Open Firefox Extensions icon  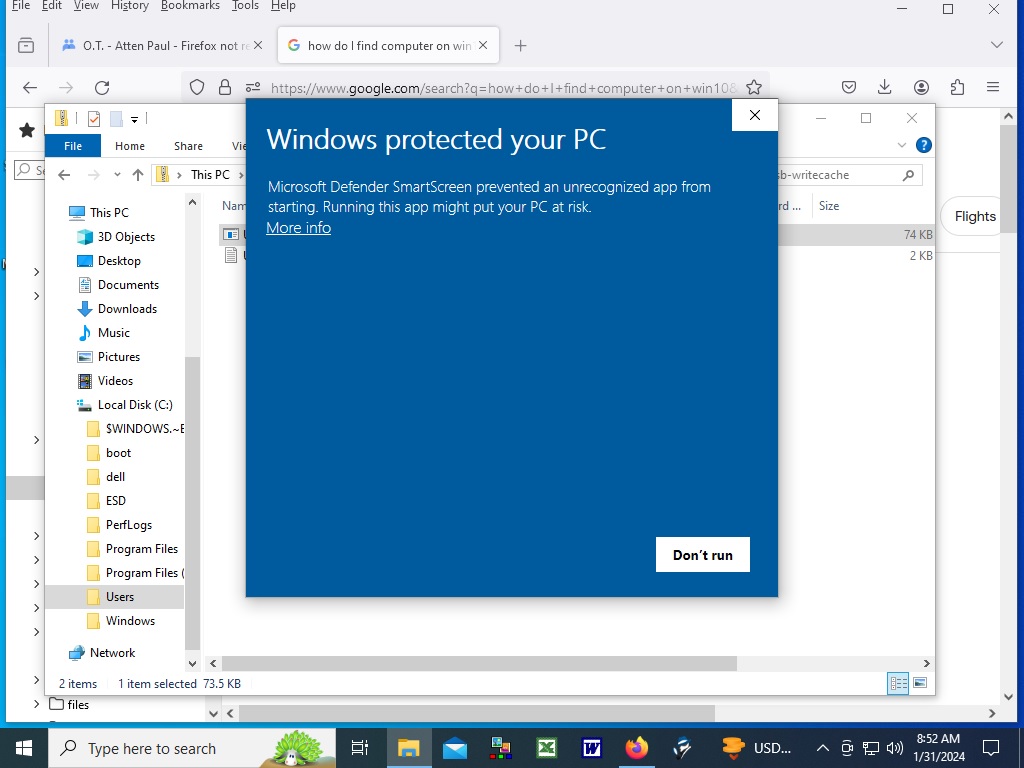(957, 88)
